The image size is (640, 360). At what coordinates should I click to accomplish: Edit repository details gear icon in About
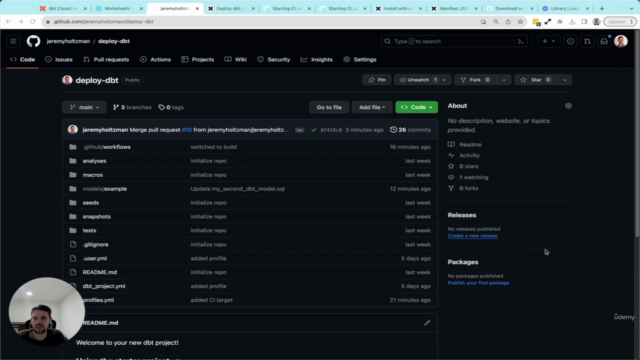[568, 106]
